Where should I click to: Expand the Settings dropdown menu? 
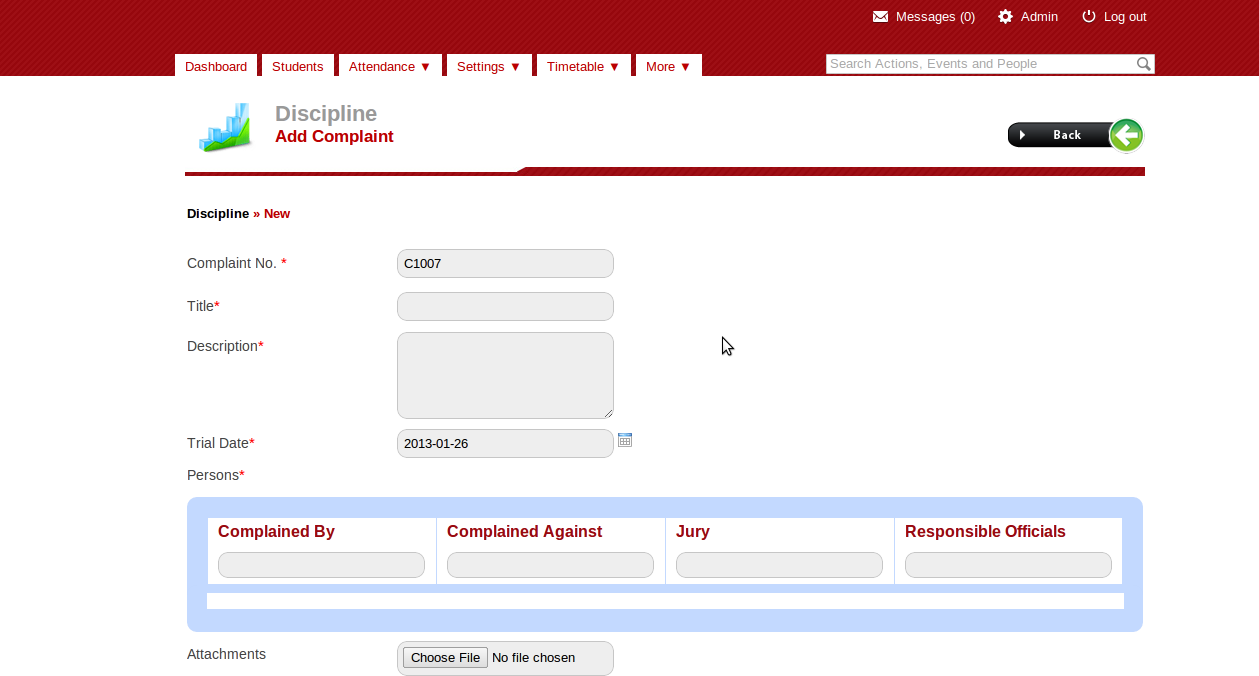coord(488,67)
